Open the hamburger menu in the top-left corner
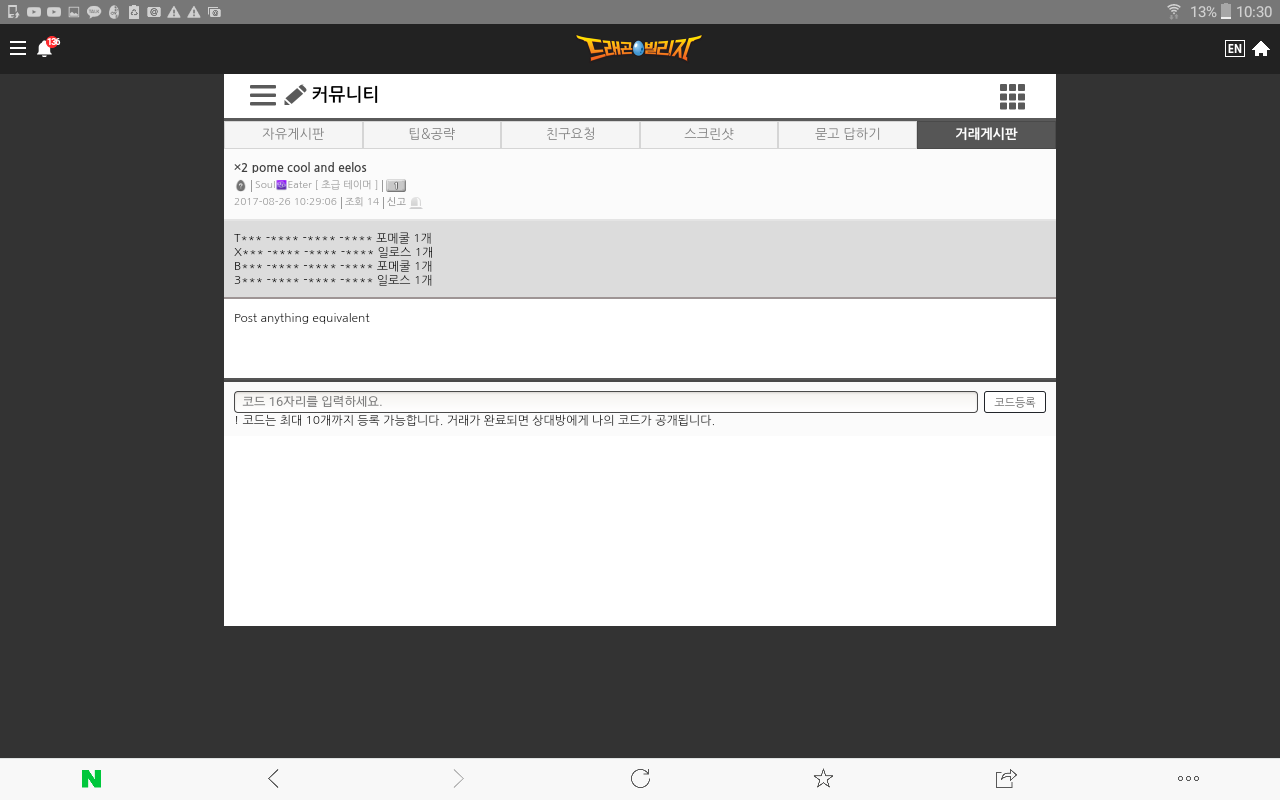Screen dimensions: 1280x800 pos(18,48)
